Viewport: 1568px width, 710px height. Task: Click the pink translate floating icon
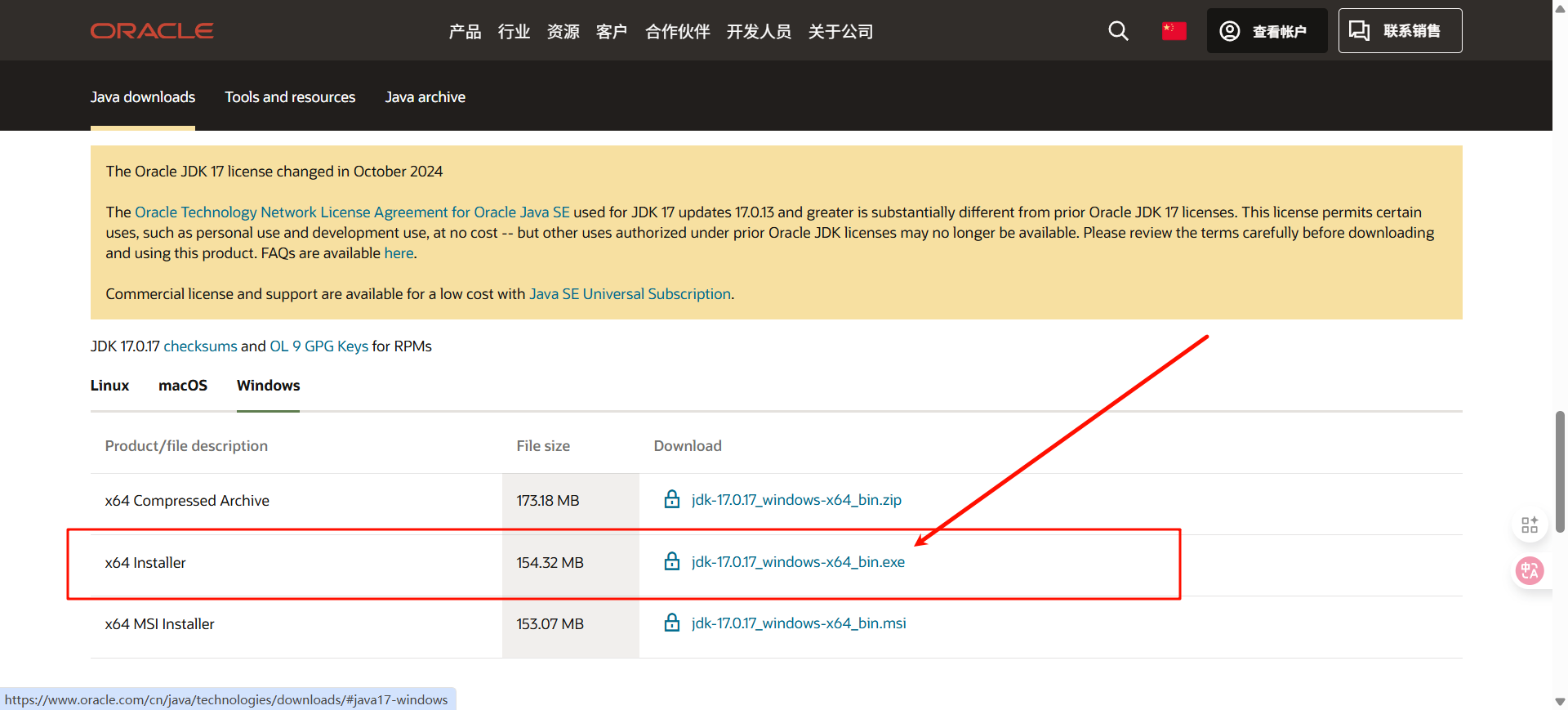(x=1530, y=570)
